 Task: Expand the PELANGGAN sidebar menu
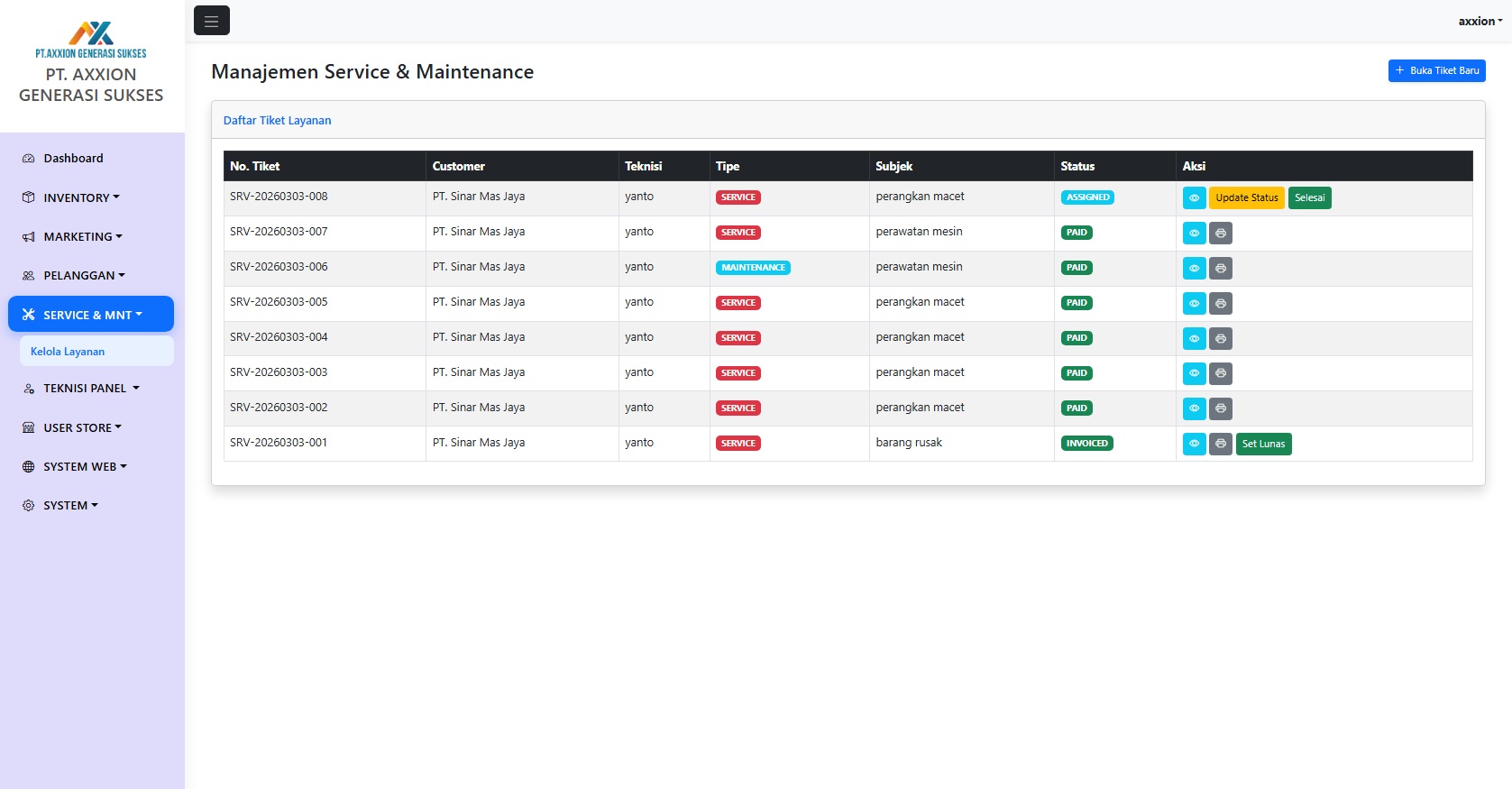coord(91,275)
